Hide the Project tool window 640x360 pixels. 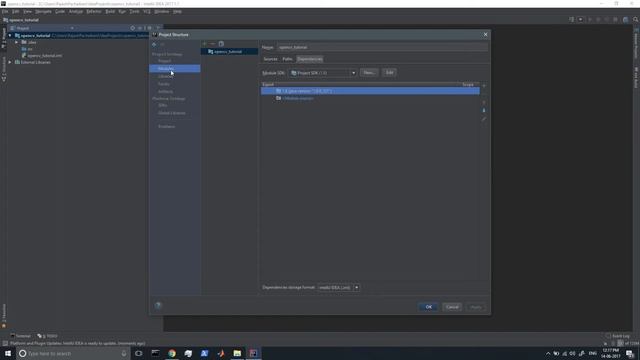(158, 28)
